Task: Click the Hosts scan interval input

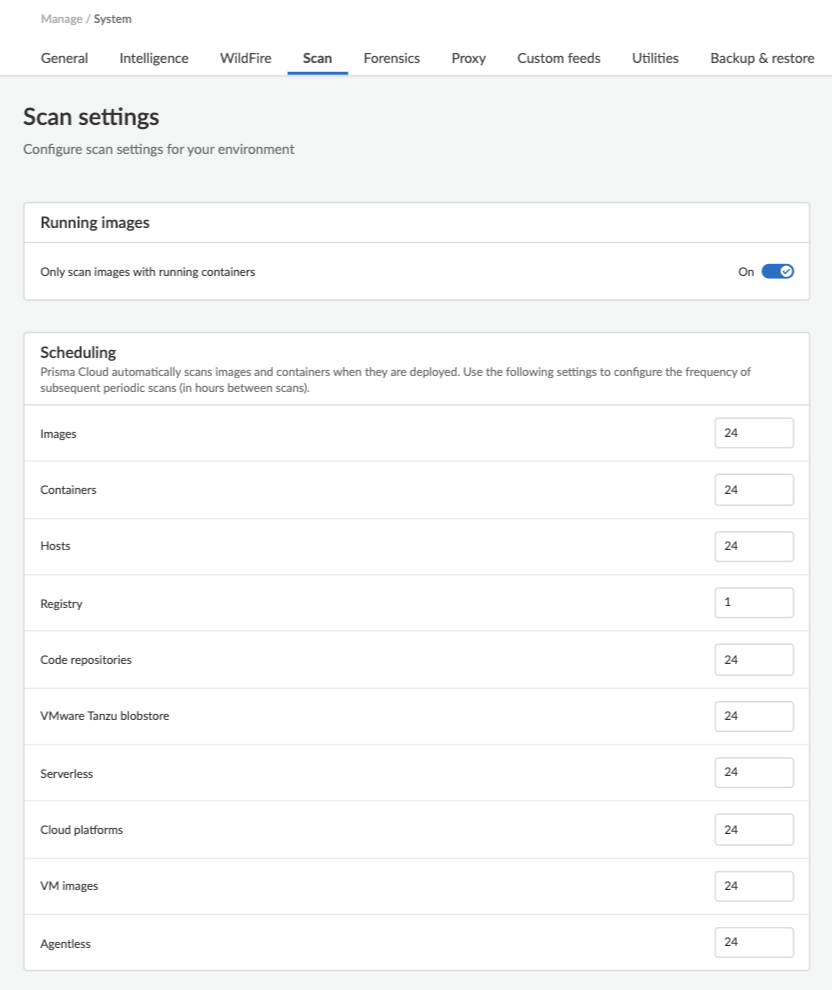Action: click(x=754, y=546)
